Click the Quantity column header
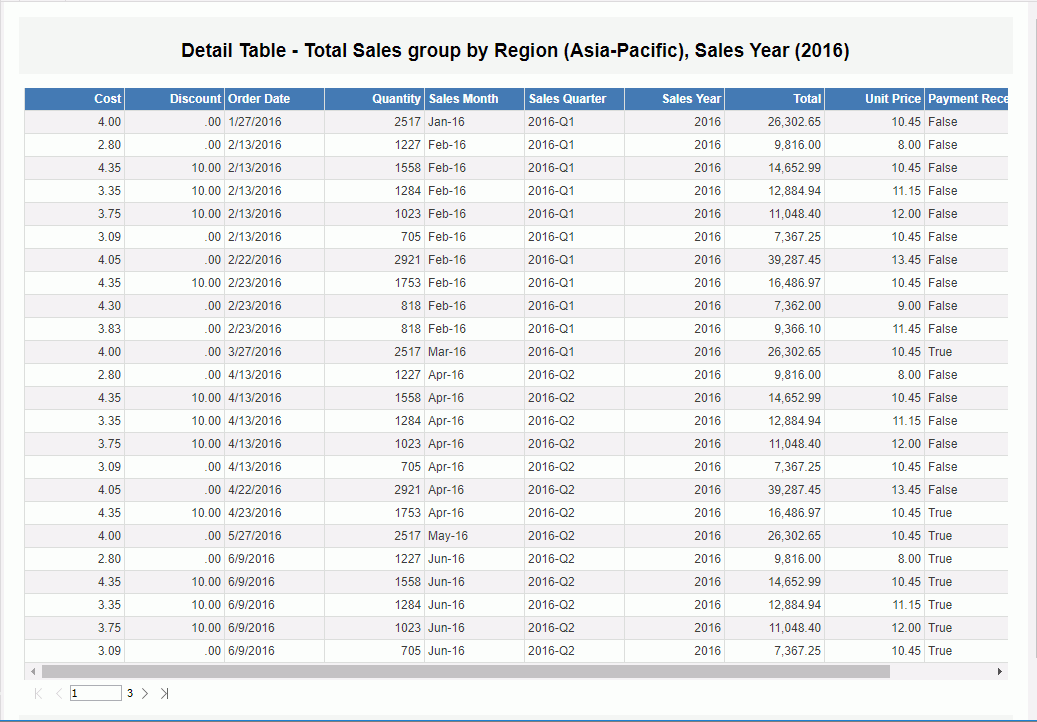The image size is (1037, 722). [396, 99]
